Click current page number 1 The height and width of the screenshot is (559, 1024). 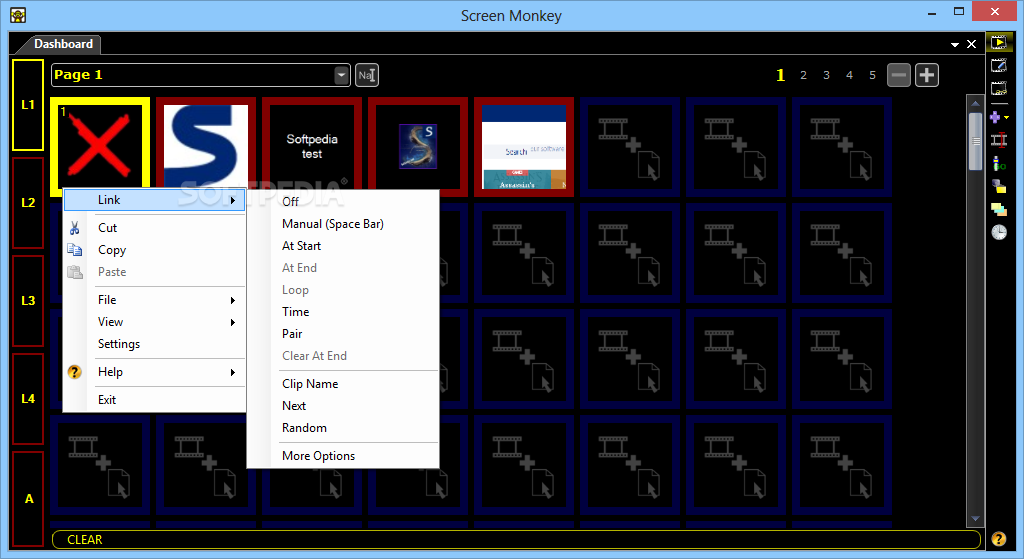tap(780, 75)
